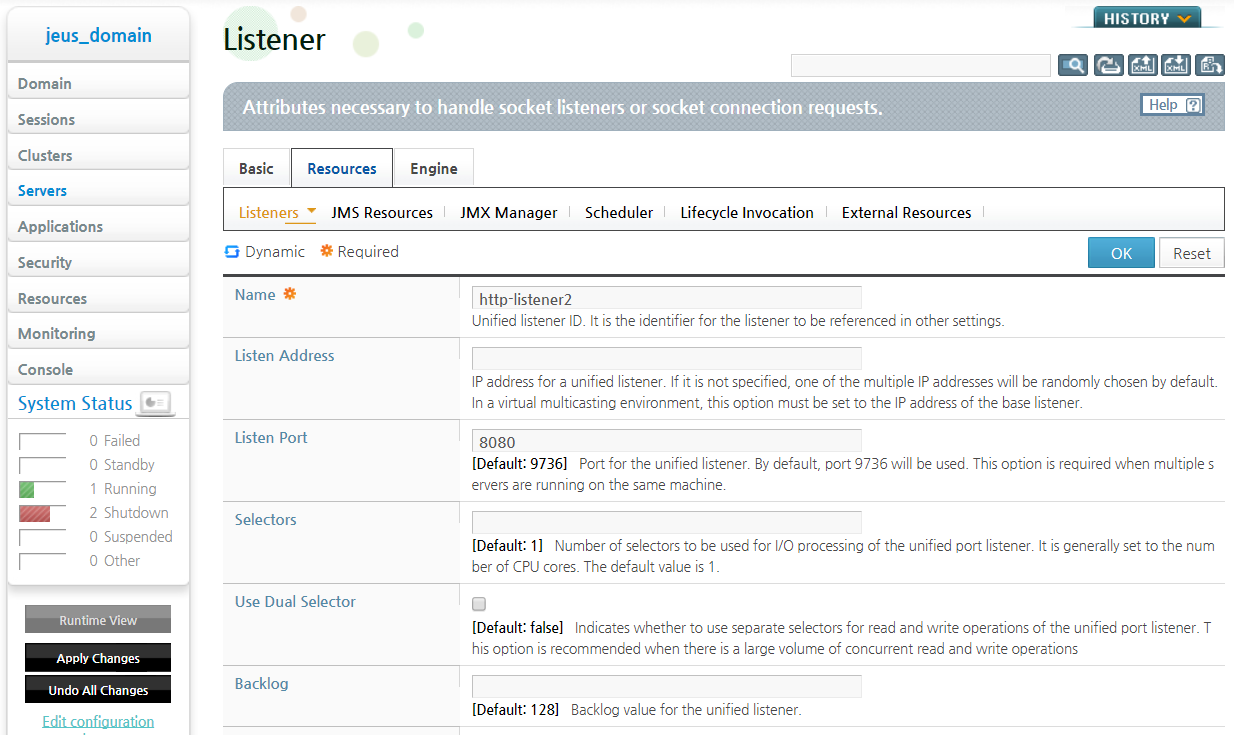Click Undo All Changes button
This screenshot has height=735, width=1234.
(98, 690)
